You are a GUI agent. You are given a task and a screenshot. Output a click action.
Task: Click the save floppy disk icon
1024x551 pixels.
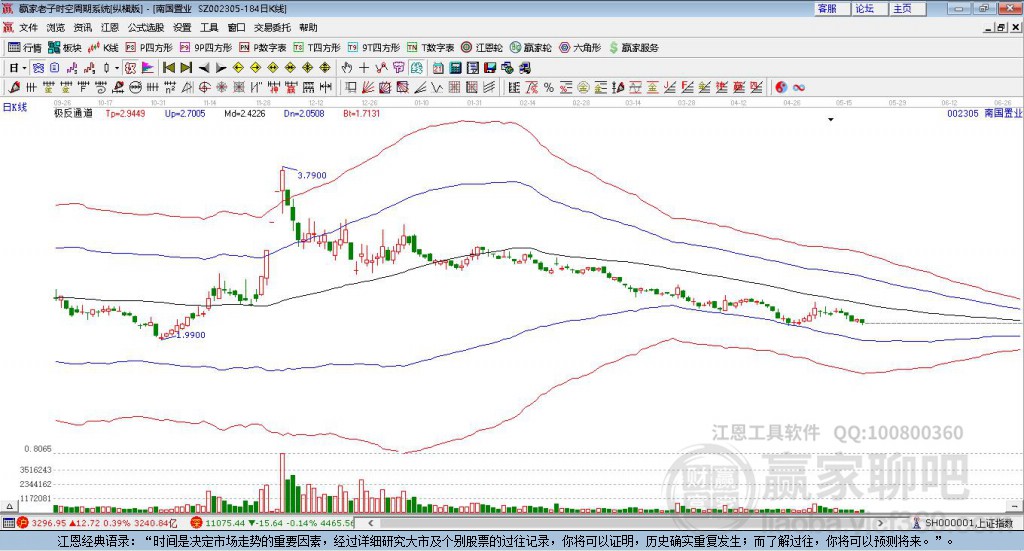pos(490,68)
